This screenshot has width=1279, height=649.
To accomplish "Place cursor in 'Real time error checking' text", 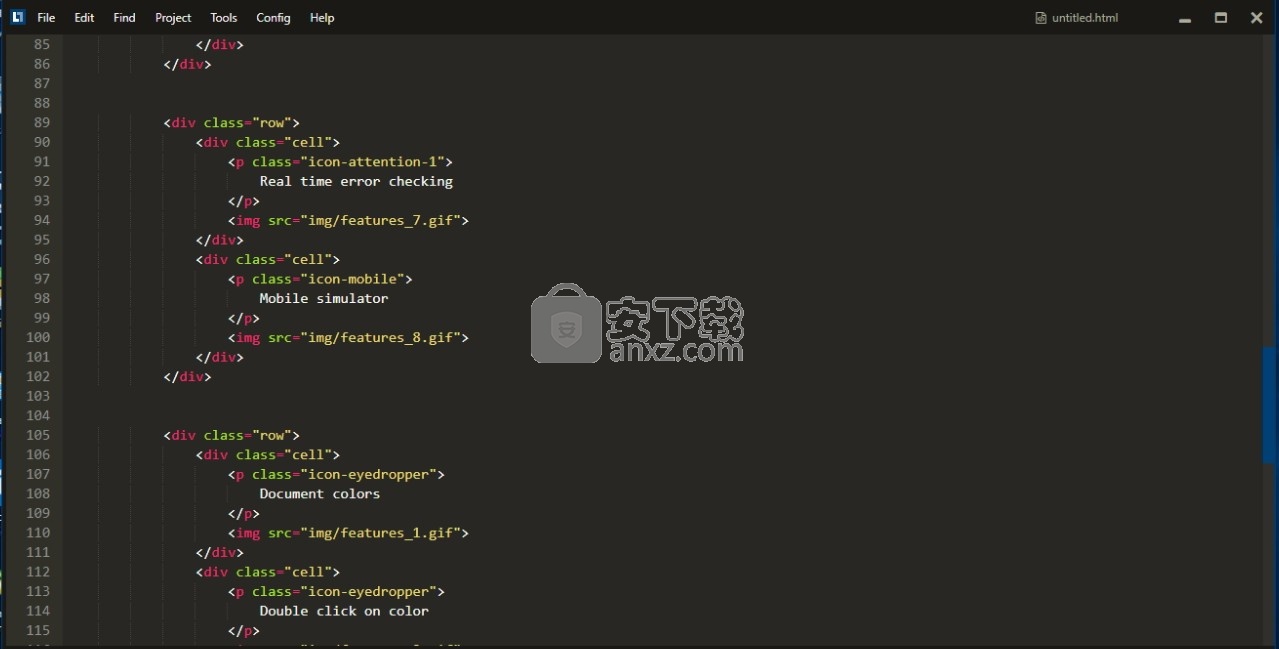I will pyautogui.click(x=356, y=181).
